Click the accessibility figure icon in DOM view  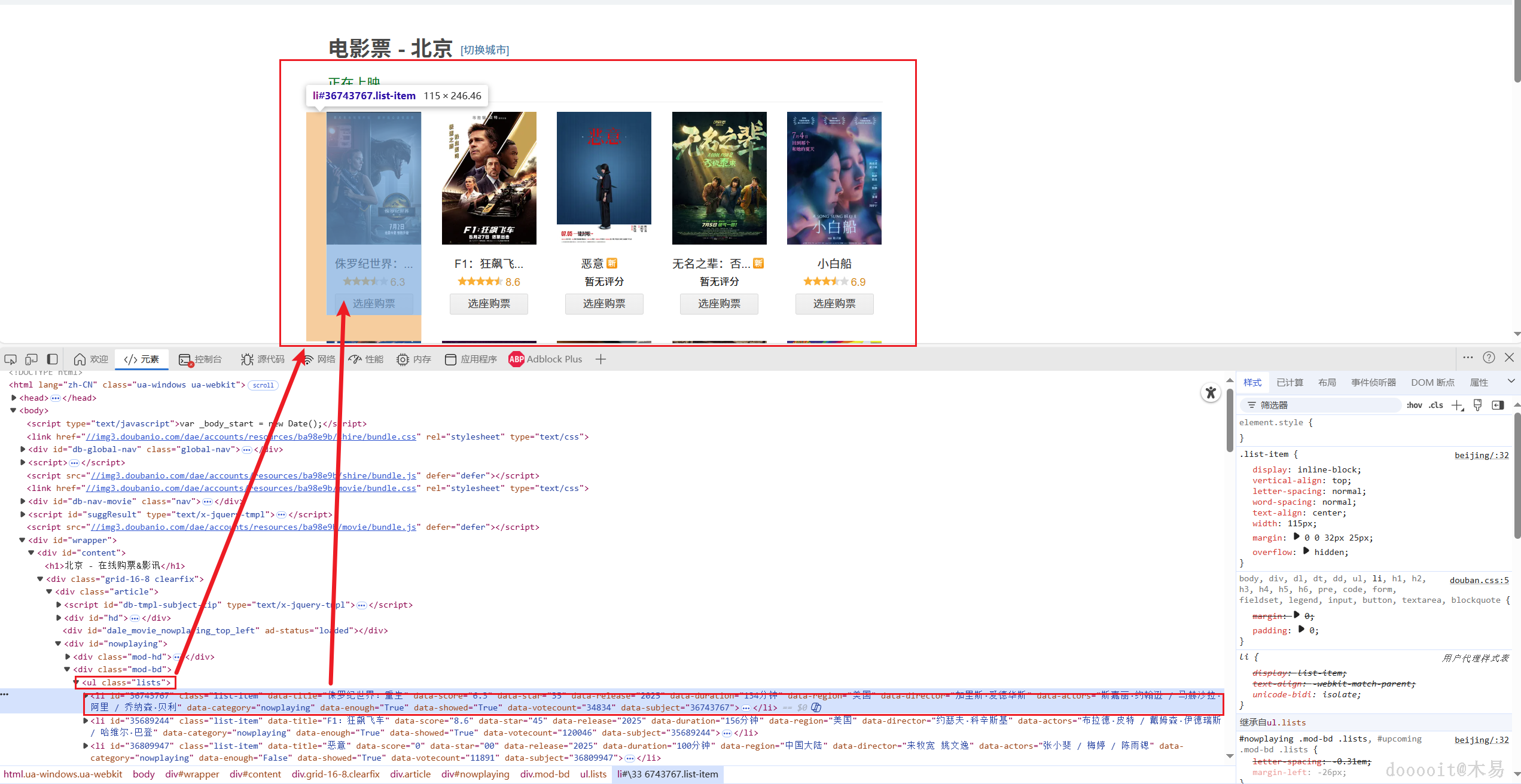1211,393
